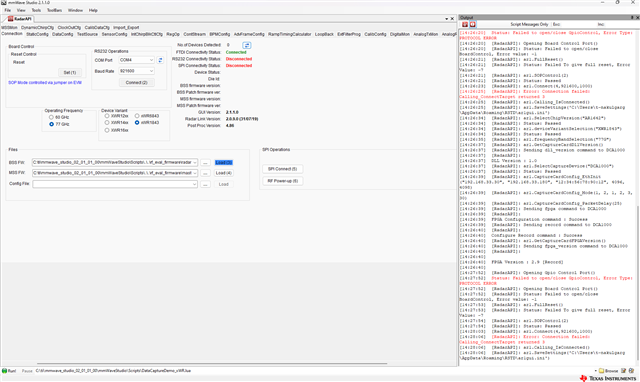The width and height of the screenshot is (640, 382).
Task: Click the SOP Mode controlled via jumper text
Action: 45,82
